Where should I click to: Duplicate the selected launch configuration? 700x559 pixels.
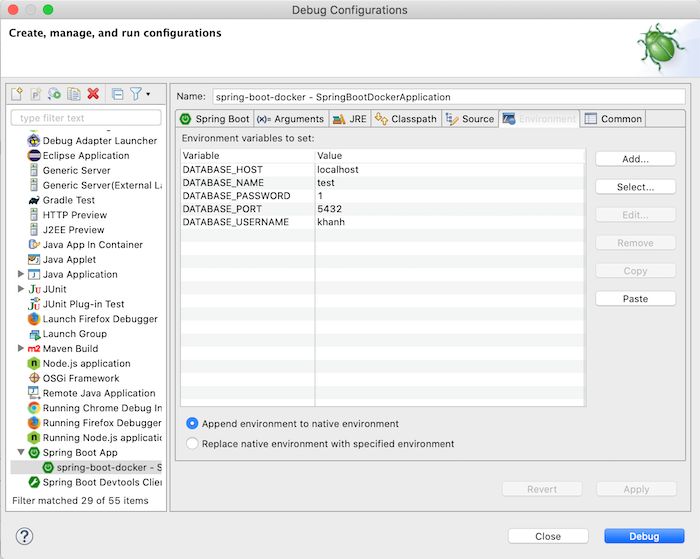pos(74,94)
